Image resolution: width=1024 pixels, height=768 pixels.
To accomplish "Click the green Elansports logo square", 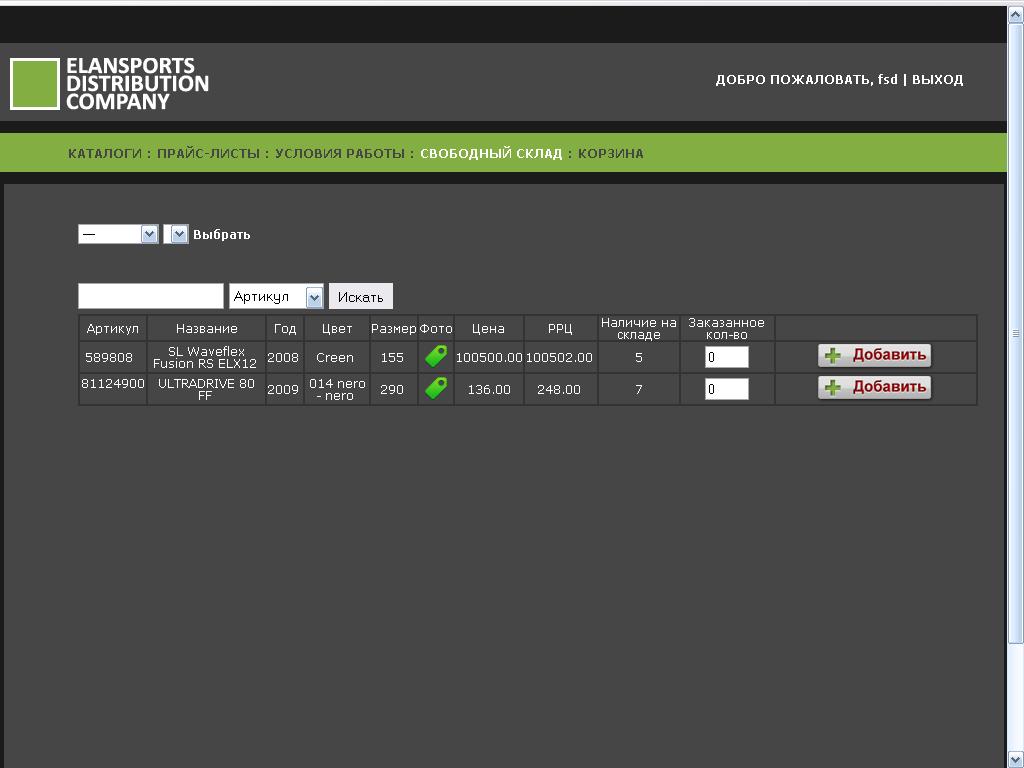I will point(35,84).
